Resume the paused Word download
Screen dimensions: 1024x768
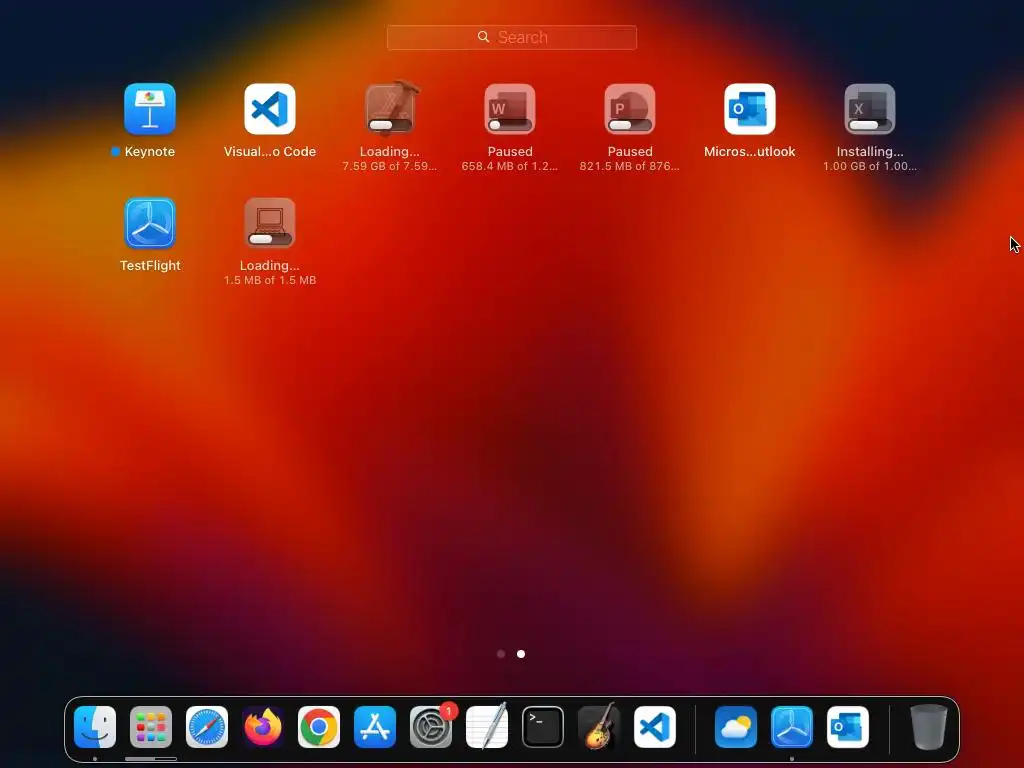point(510,109)
